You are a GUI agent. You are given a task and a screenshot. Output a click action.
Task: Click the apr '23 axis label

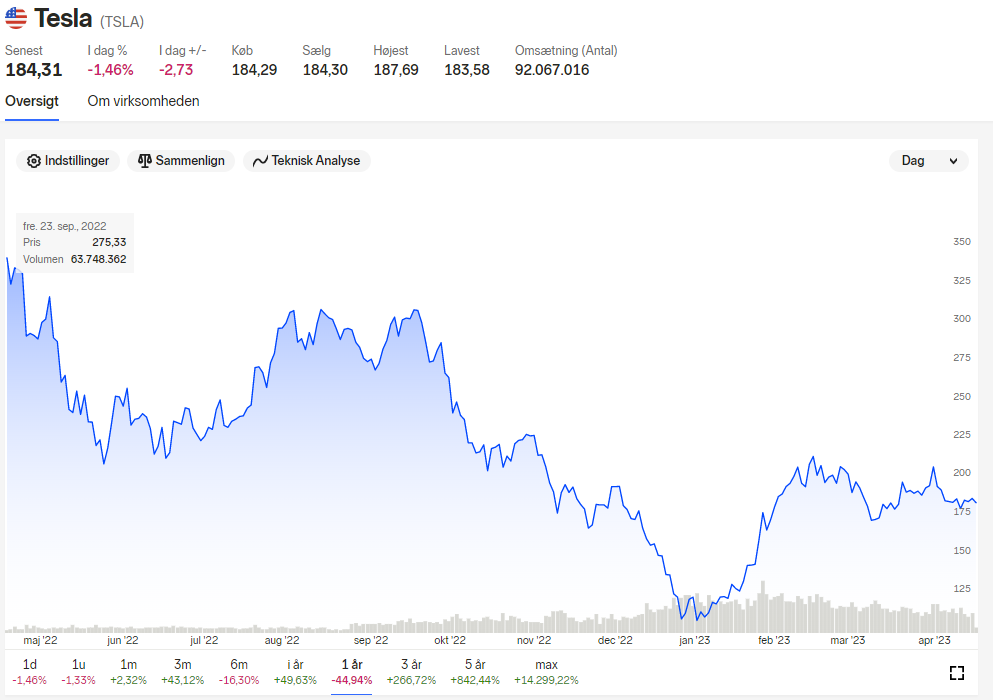click(x=934, y=640)
